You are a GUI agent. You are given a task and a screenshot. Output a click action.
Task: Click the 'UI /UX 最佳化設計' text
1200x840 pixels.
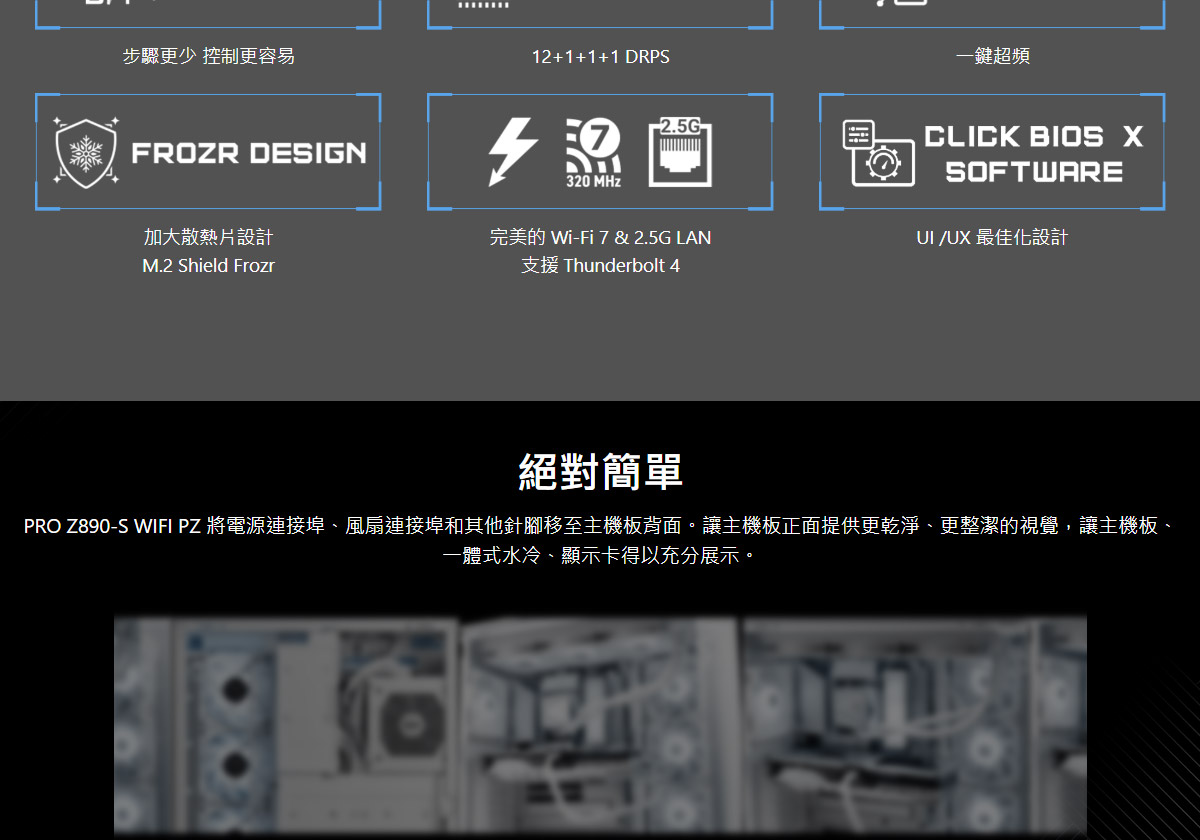[992, 237]
